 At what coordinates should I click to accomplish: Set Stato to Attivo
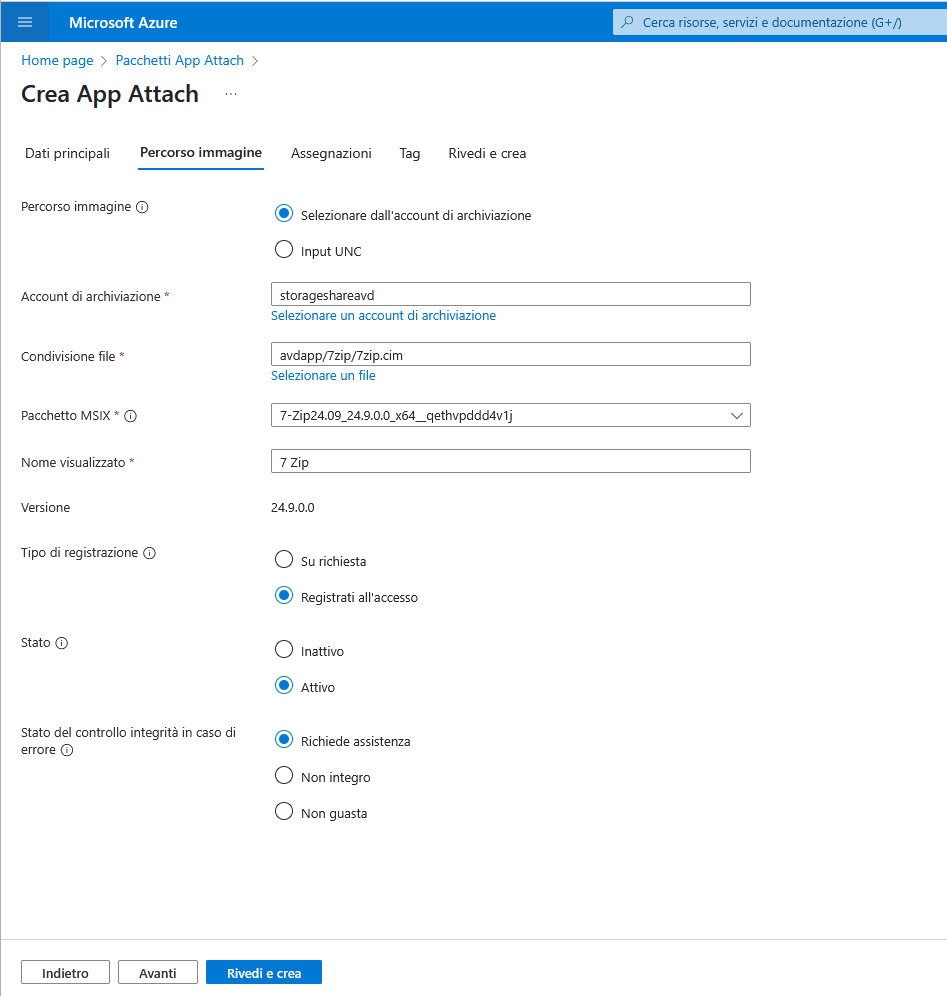point(284,685)
